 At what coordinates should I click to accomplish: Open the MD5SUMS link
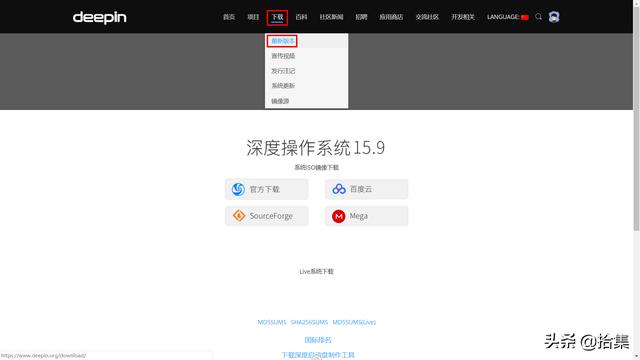point(272,322)
